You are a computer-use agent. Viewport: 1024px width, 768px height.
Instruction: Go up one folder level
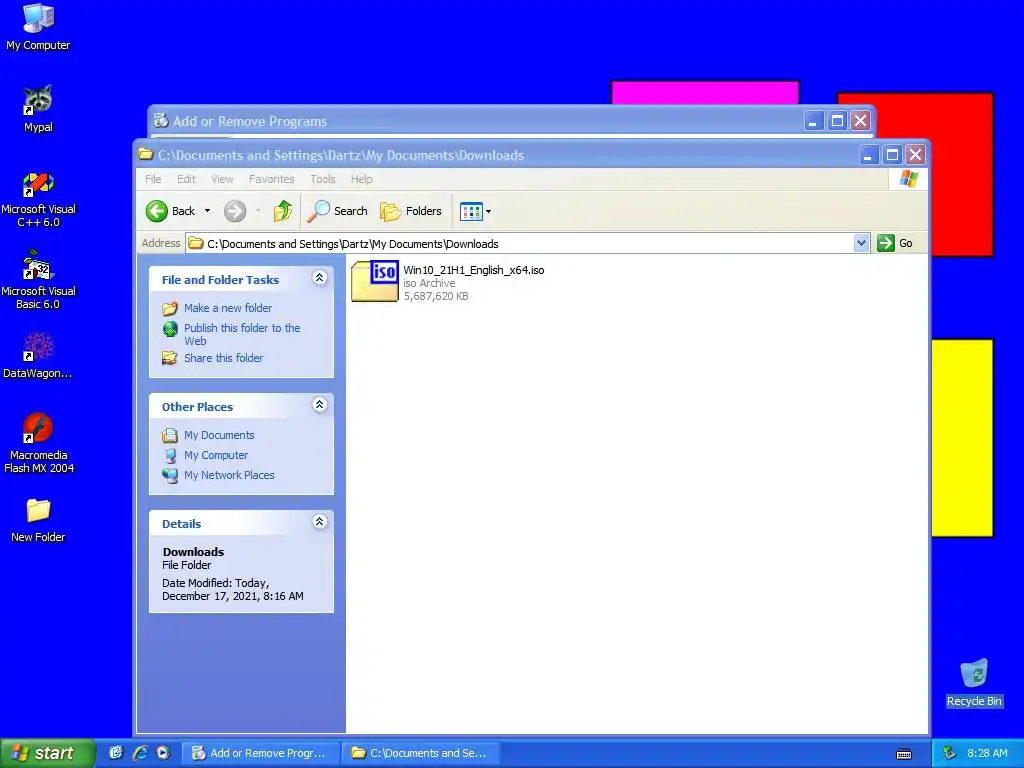(283, 211)
